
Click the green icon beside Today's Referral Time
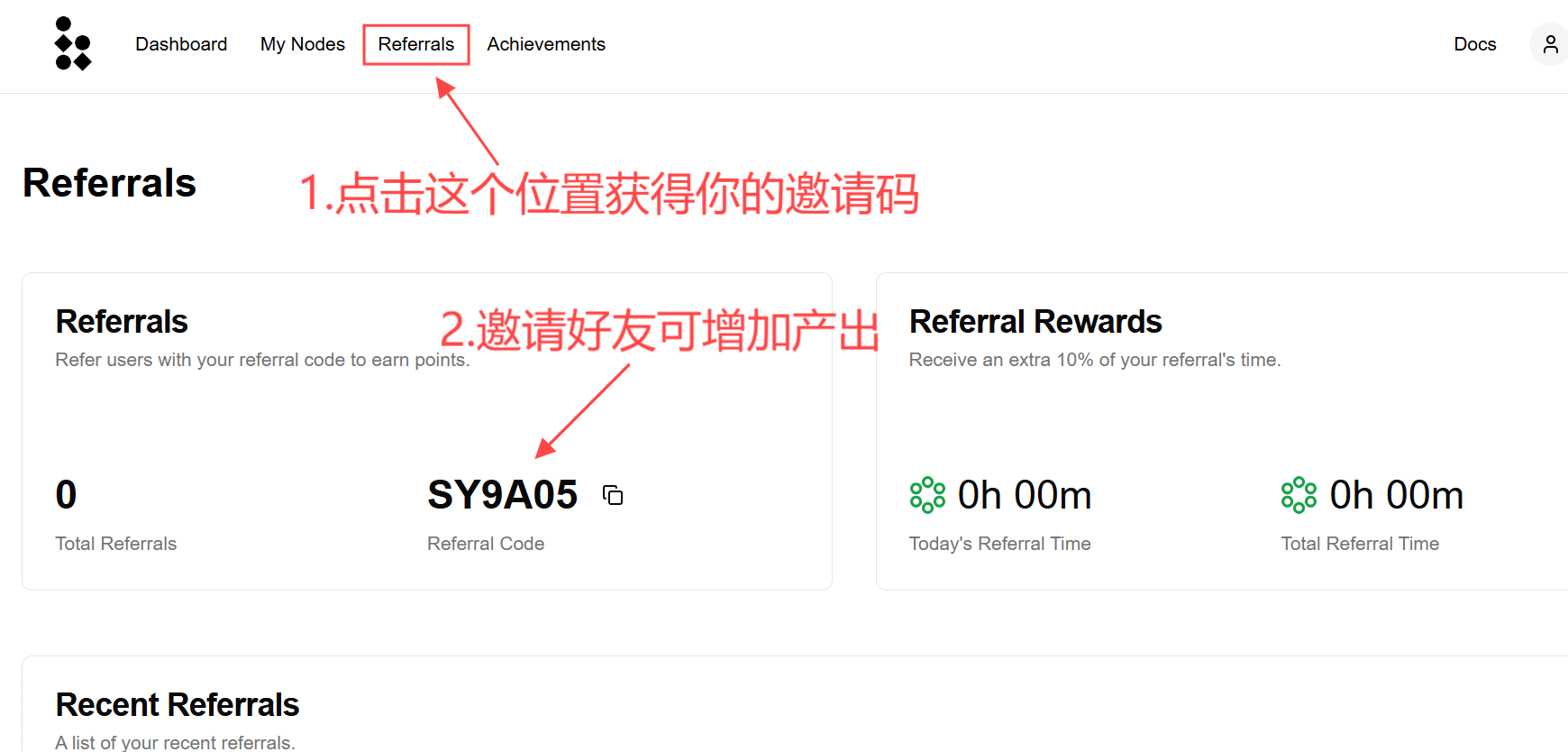(x=927, y=495)
